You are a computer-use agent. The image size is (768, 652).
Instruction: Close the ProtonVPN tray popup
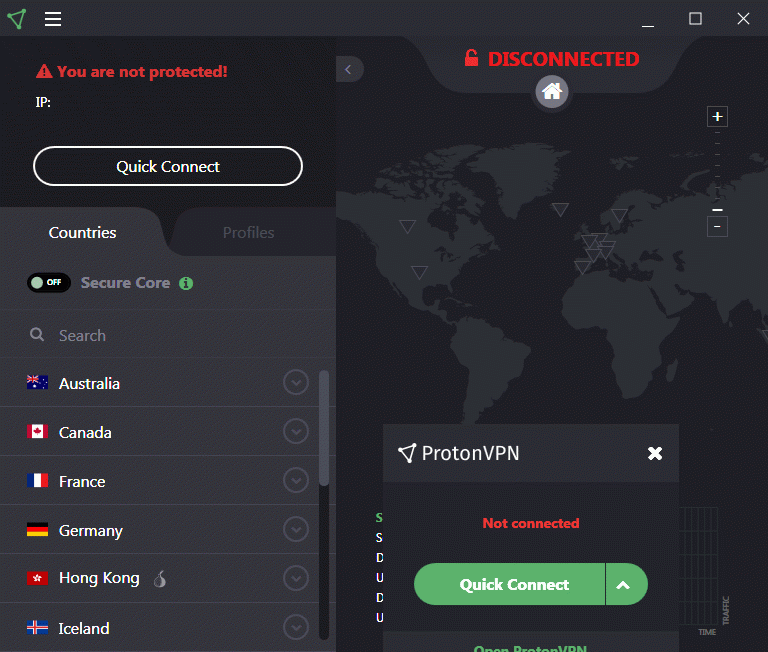coord(655,453)
